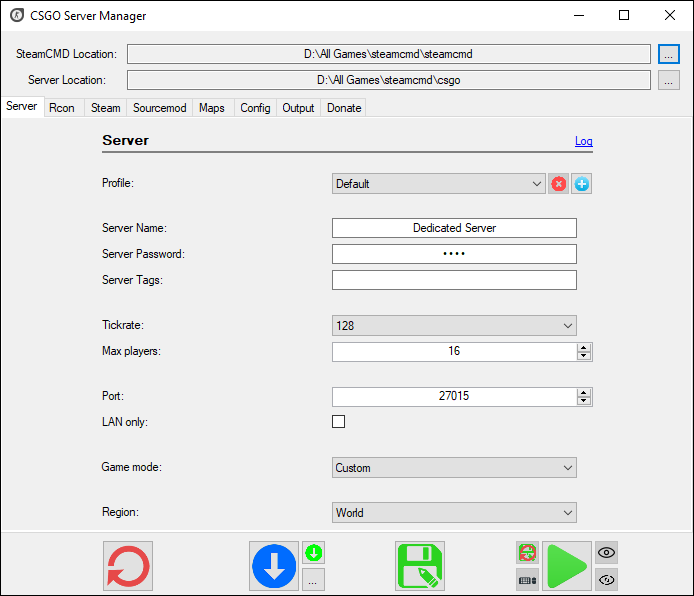Click the CSGO Server Manager title bar icon
Image resolution: width=694 pixels, height=596 pixels.
pos(17,15)
